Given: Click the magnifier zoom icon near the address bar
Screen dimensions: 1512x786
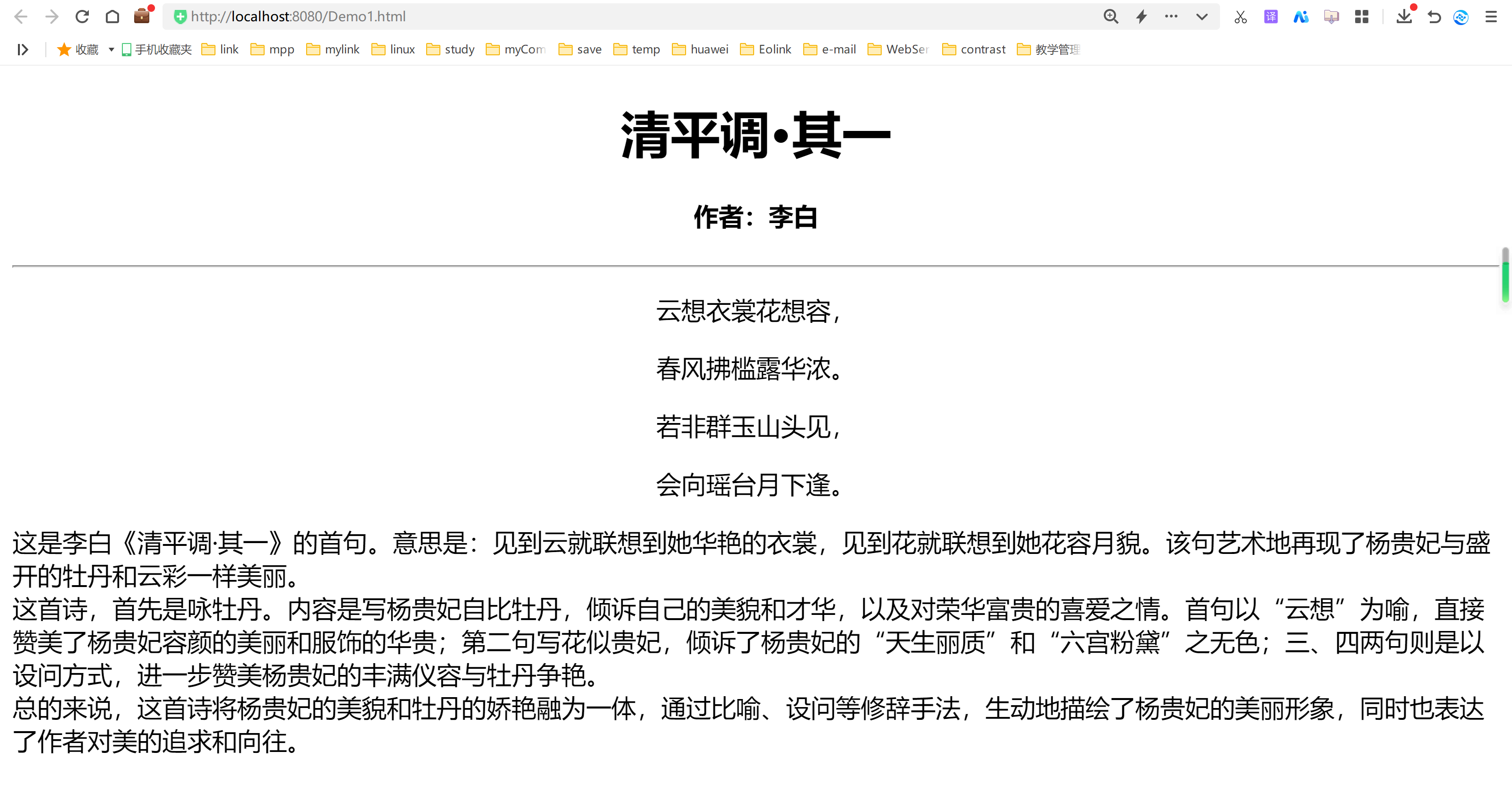Looking at the screenshot, I should 1110,17.
